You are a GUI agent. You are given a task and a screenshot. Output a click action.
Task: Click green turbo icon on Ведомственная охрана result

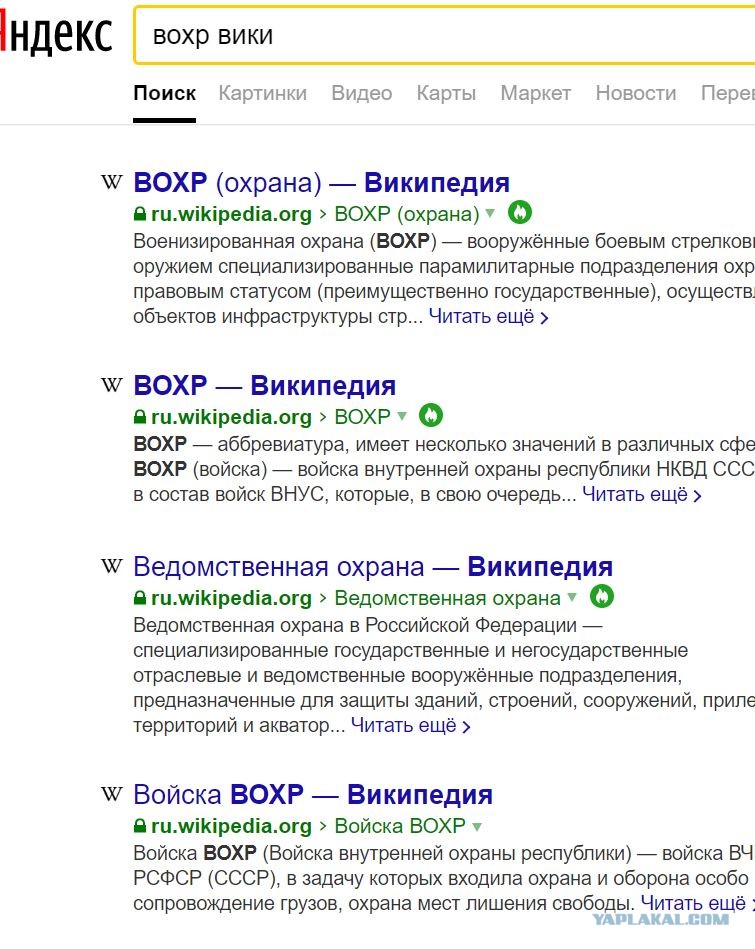pyautogui.click(x=601, y=596)
